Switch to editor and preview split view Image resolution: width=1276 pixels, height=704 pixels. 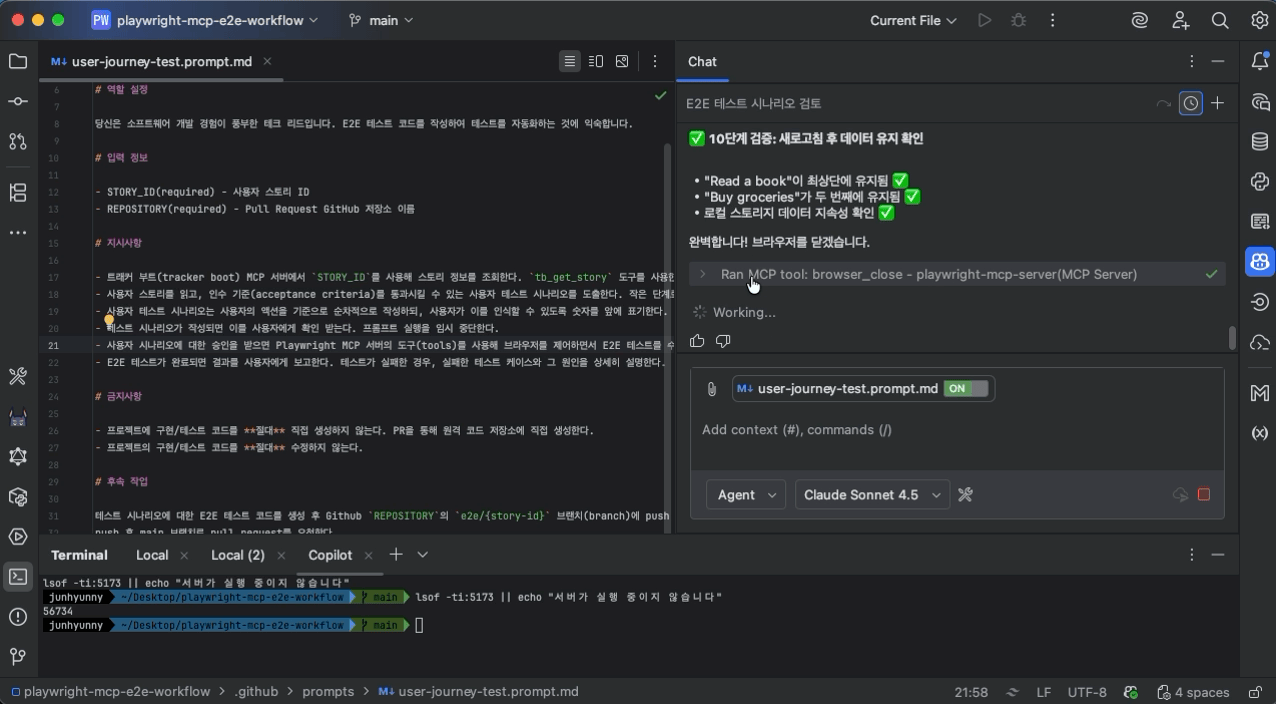point(596,61)
